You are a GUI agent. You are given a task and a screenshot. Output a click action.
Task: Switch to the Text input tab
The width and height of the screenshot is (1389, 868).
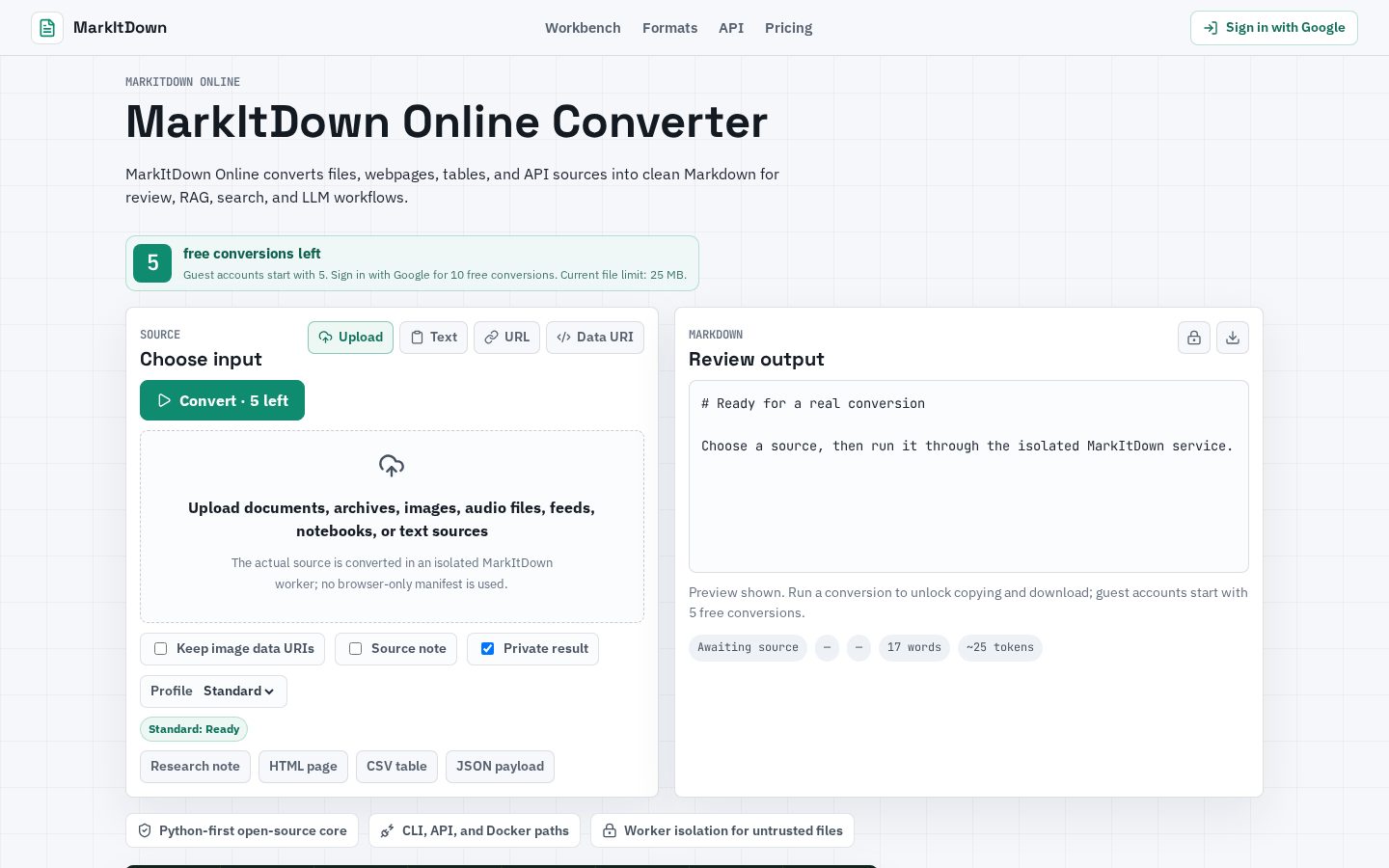click(x=433, y=338)
